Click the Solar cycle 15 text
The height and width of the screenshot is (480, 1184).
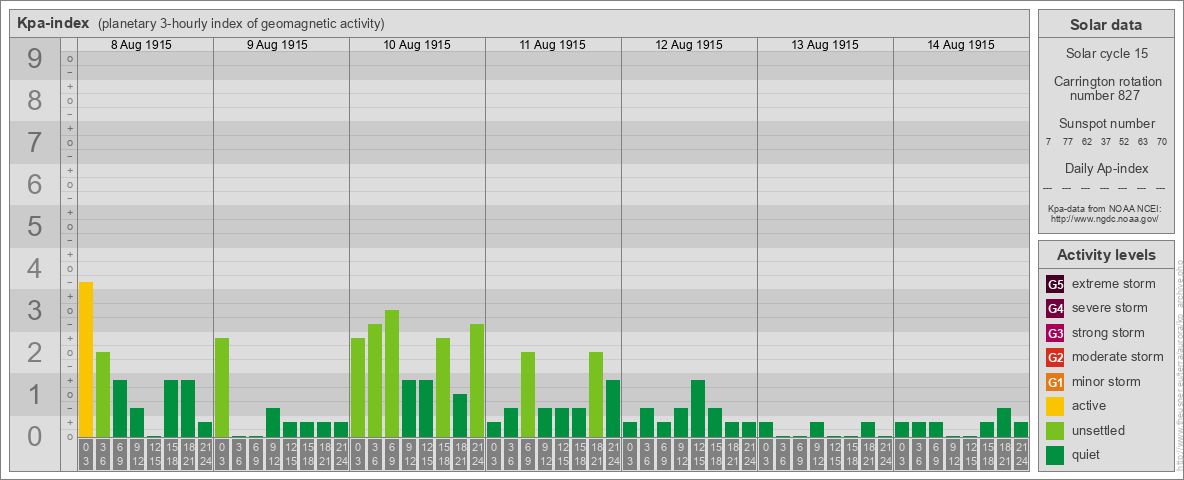pos(1106,54)
